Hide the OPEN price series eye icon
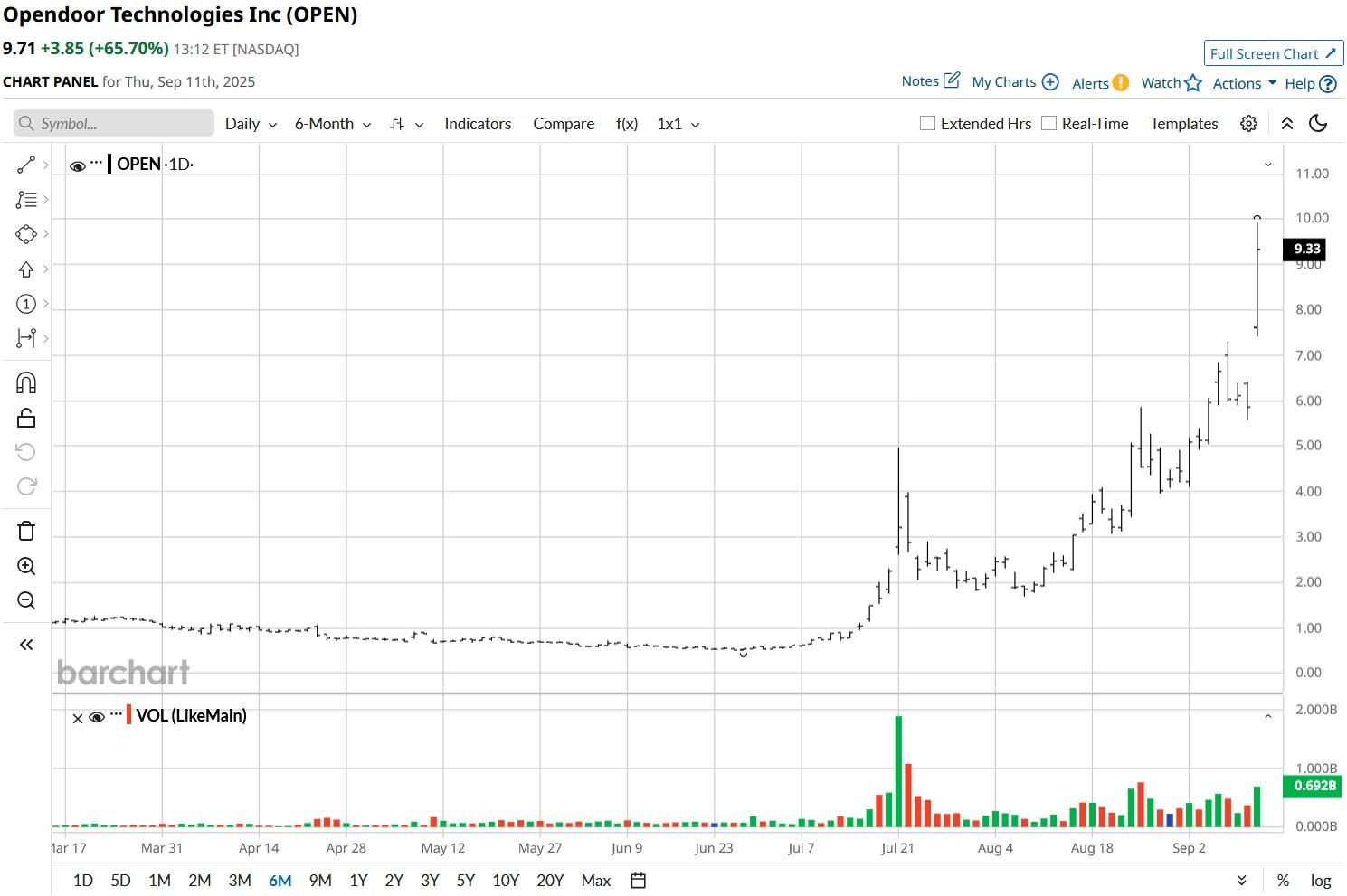This screenshot has height=896, width=1347. (78, 165)
